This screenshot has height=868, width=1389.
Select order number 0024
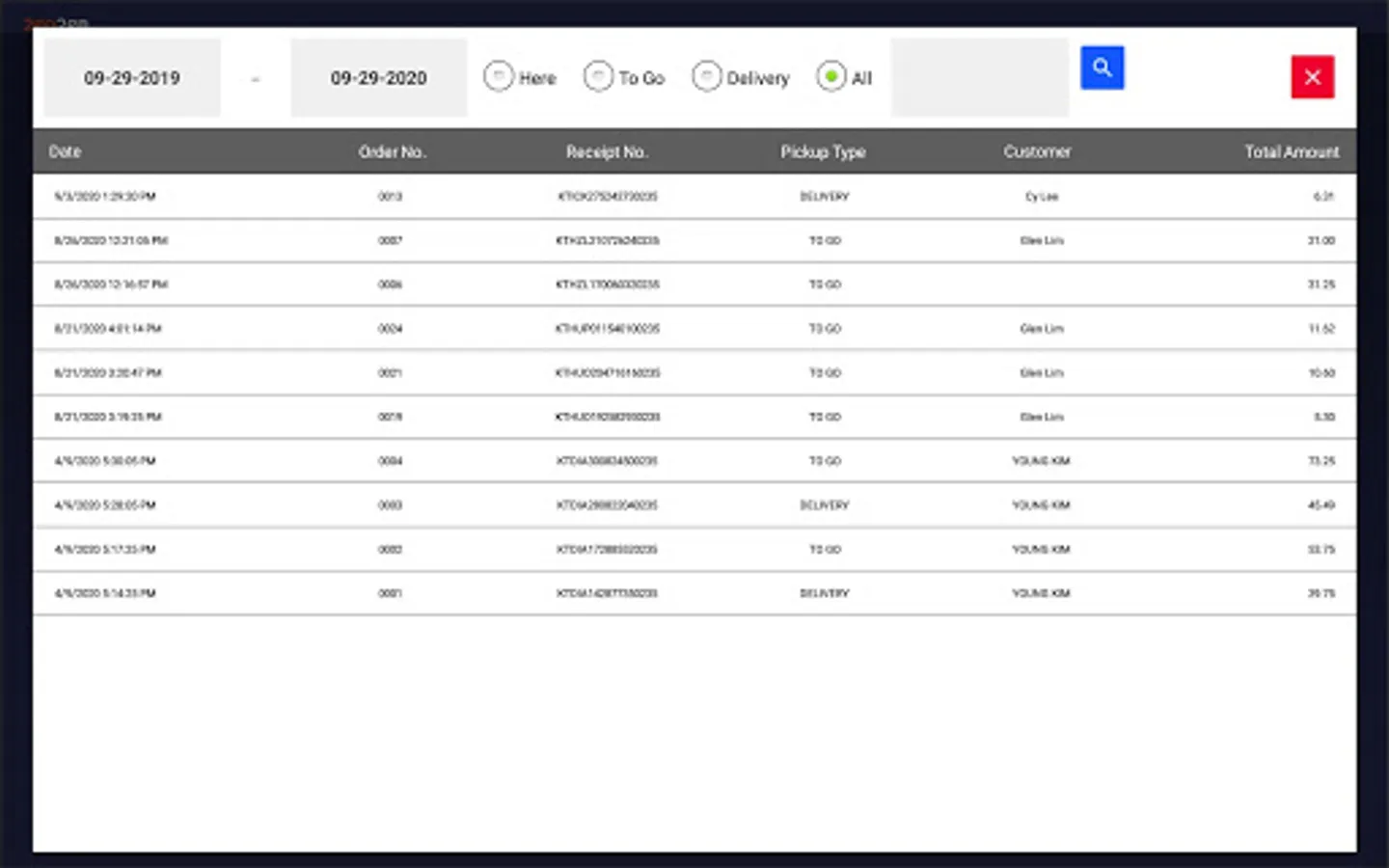click(x=390, y=329)
